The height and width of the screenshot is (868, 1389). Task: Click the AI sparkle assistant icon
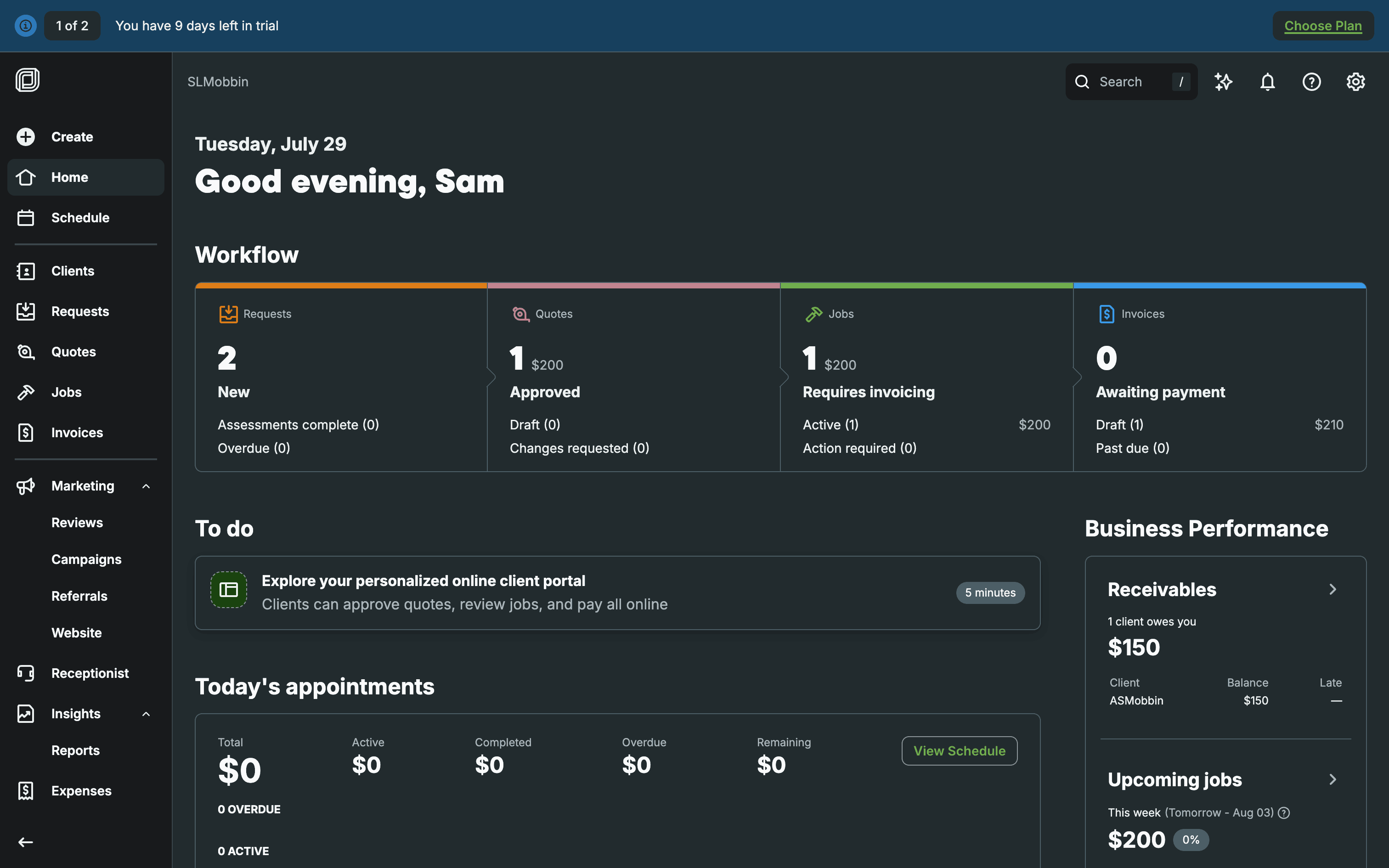pyautogui.click(x=1223, y=82)
